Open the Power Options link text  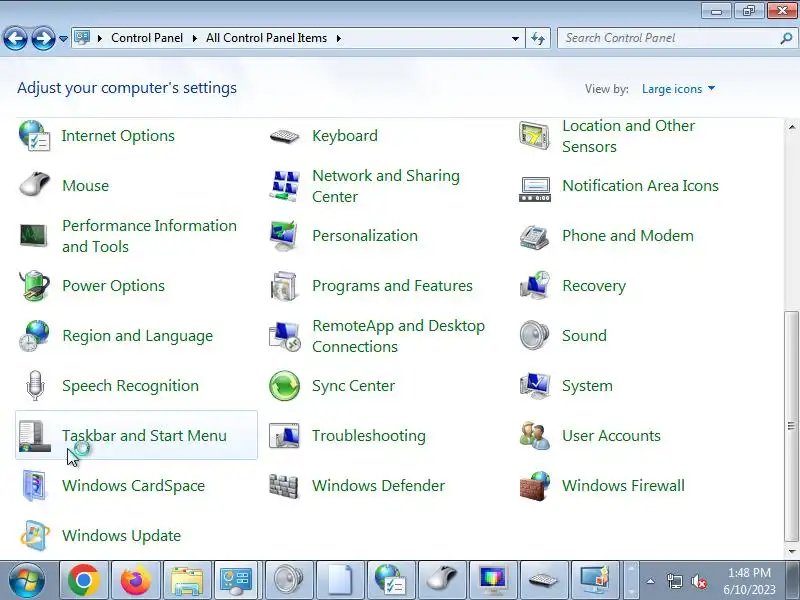(113, 286)
